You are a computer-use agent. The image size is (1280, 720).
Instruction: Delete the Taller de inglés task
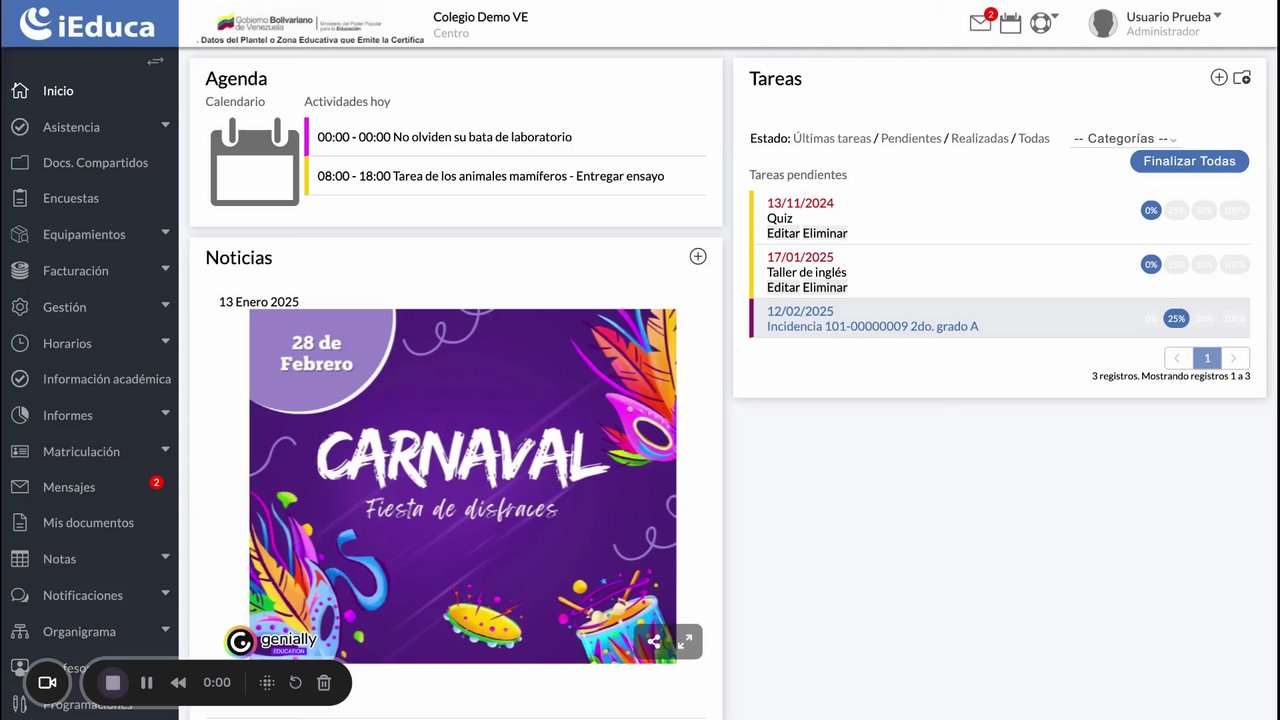coord(825,287)
